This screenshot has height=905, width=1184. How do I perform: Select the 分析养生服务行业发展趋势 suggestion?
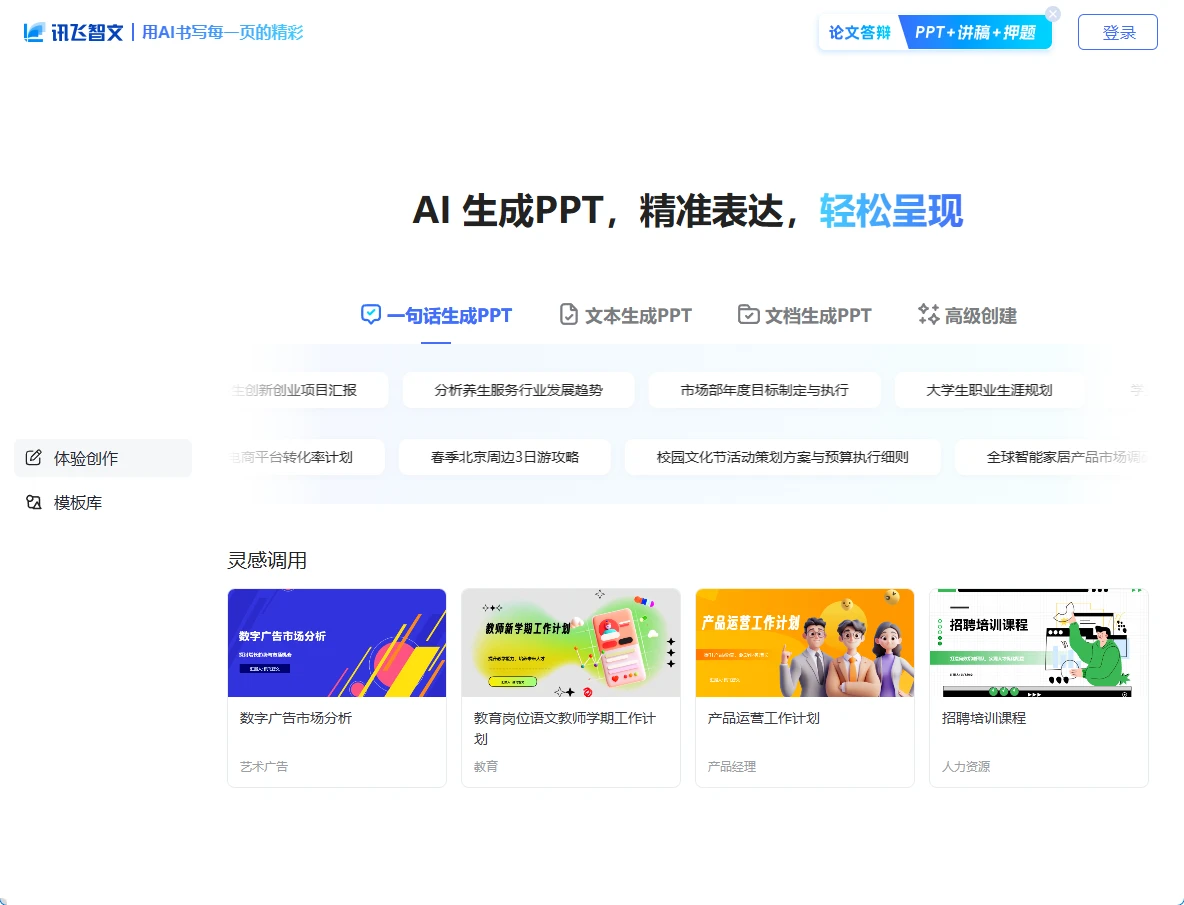click(x=518, y=390)
